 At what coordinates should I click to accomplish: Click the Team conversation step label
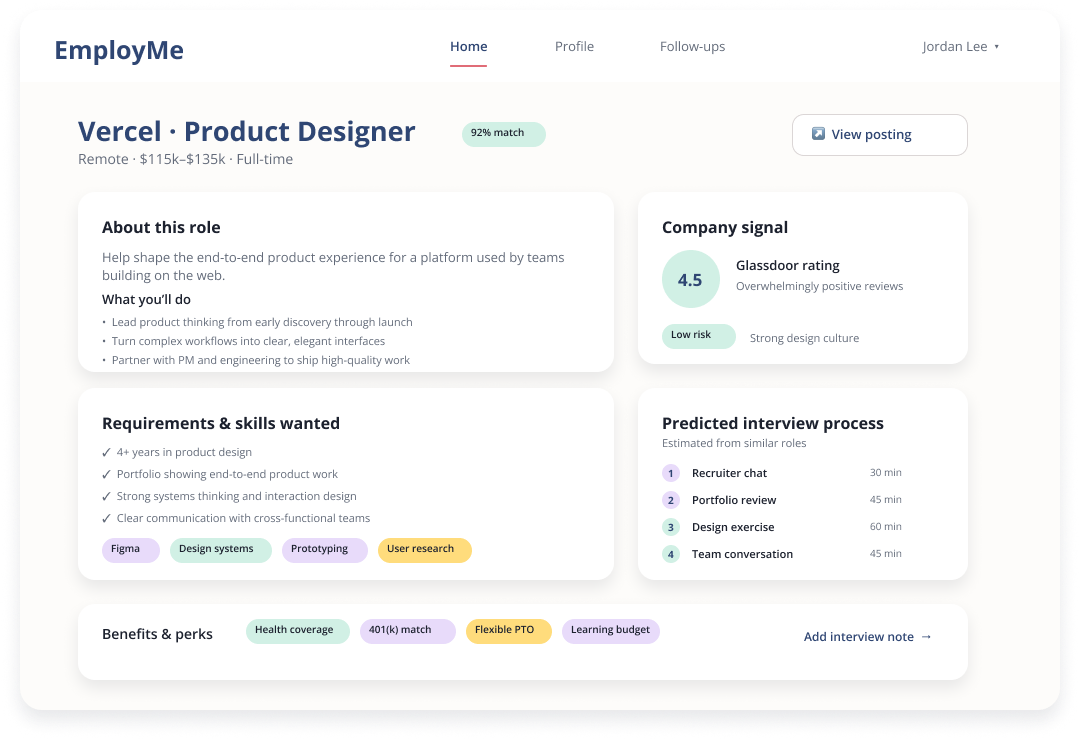tap(742, 554)
